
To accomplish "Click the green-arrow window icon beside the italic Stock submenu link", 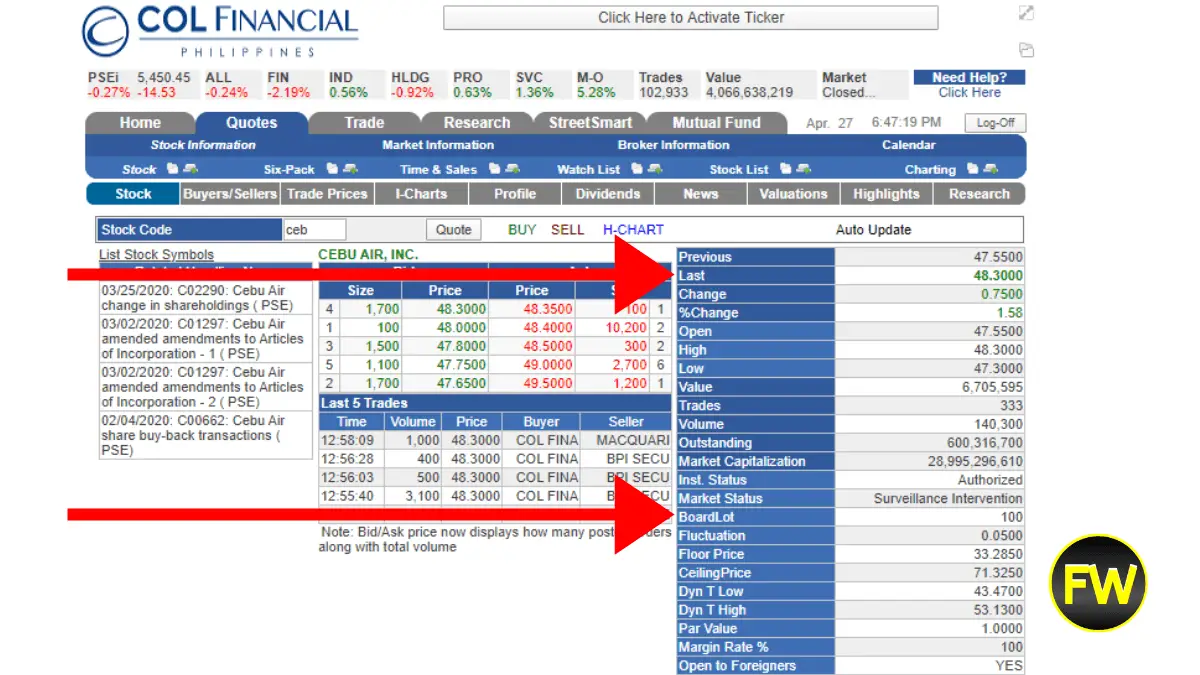I will 190,169.
